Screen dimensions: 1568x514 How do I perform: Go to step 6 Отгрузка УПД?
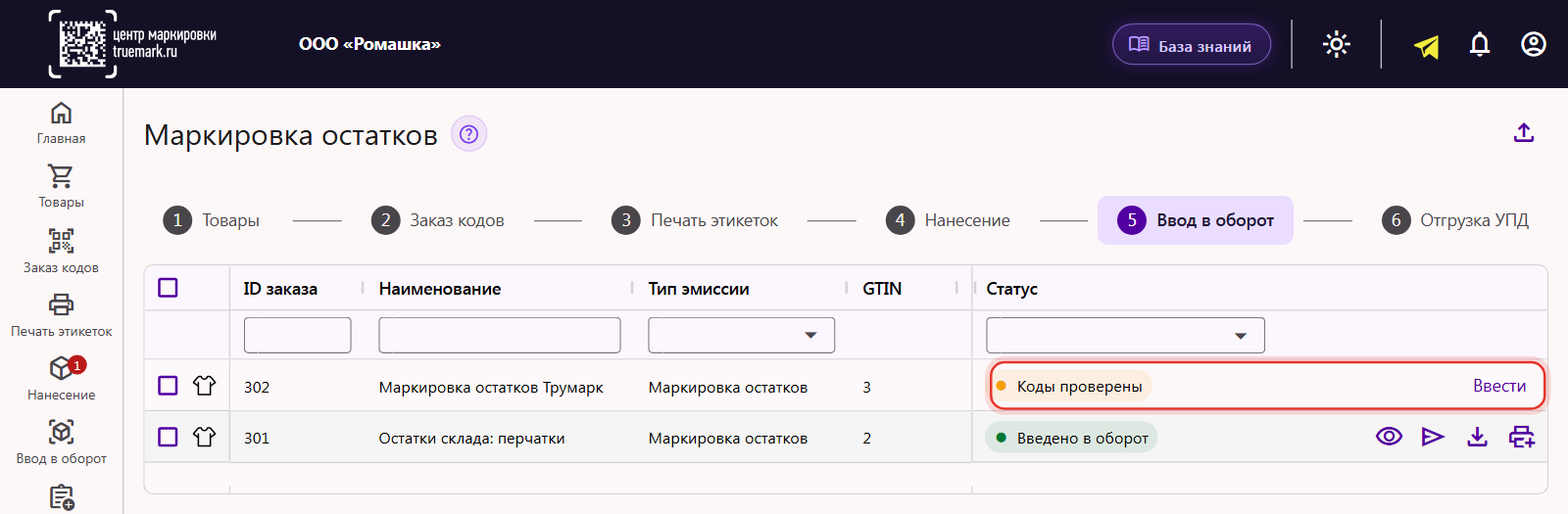(1454, 220)
